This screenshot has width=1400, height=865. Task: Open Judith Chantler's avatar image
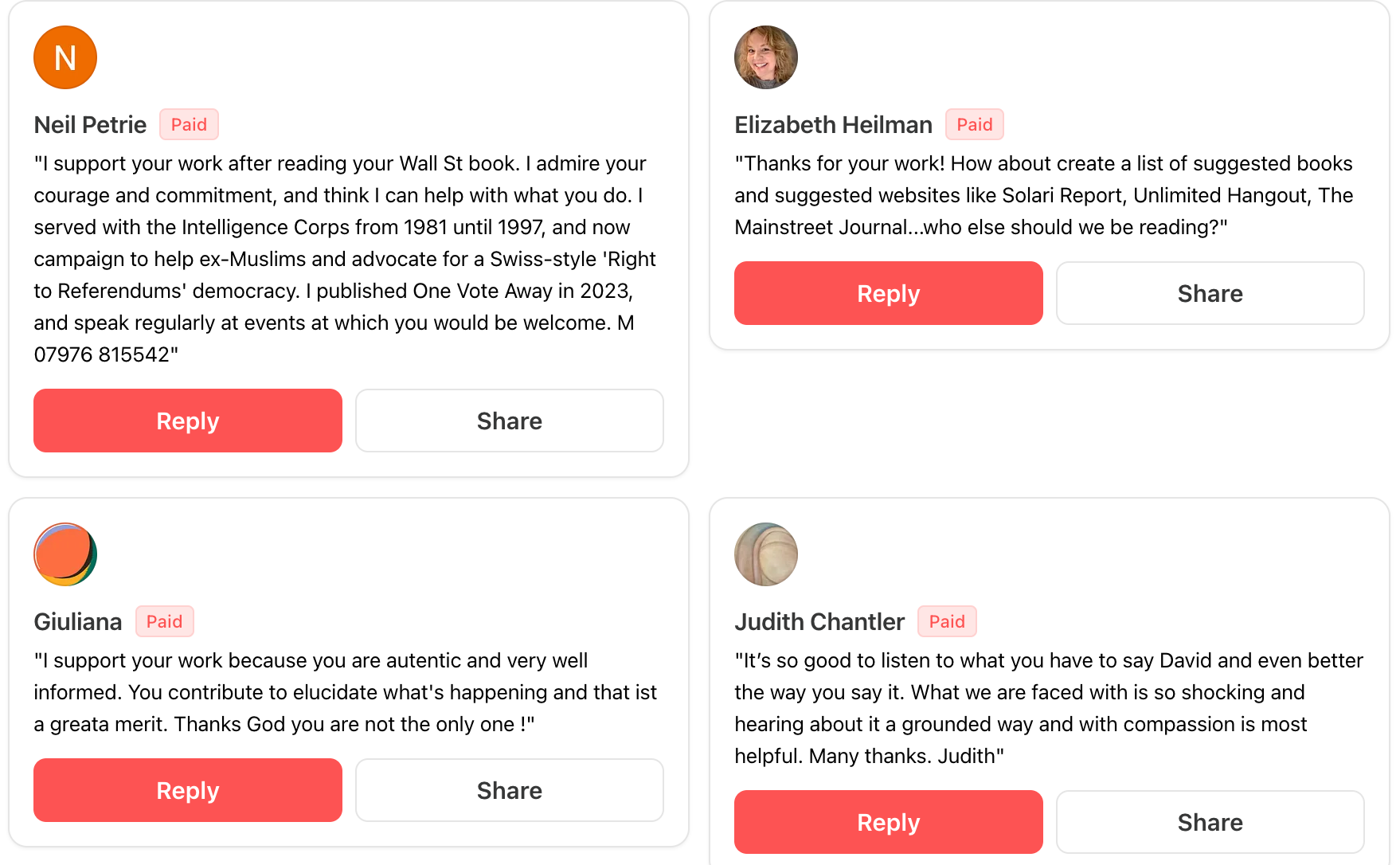(x=765, y=554)
